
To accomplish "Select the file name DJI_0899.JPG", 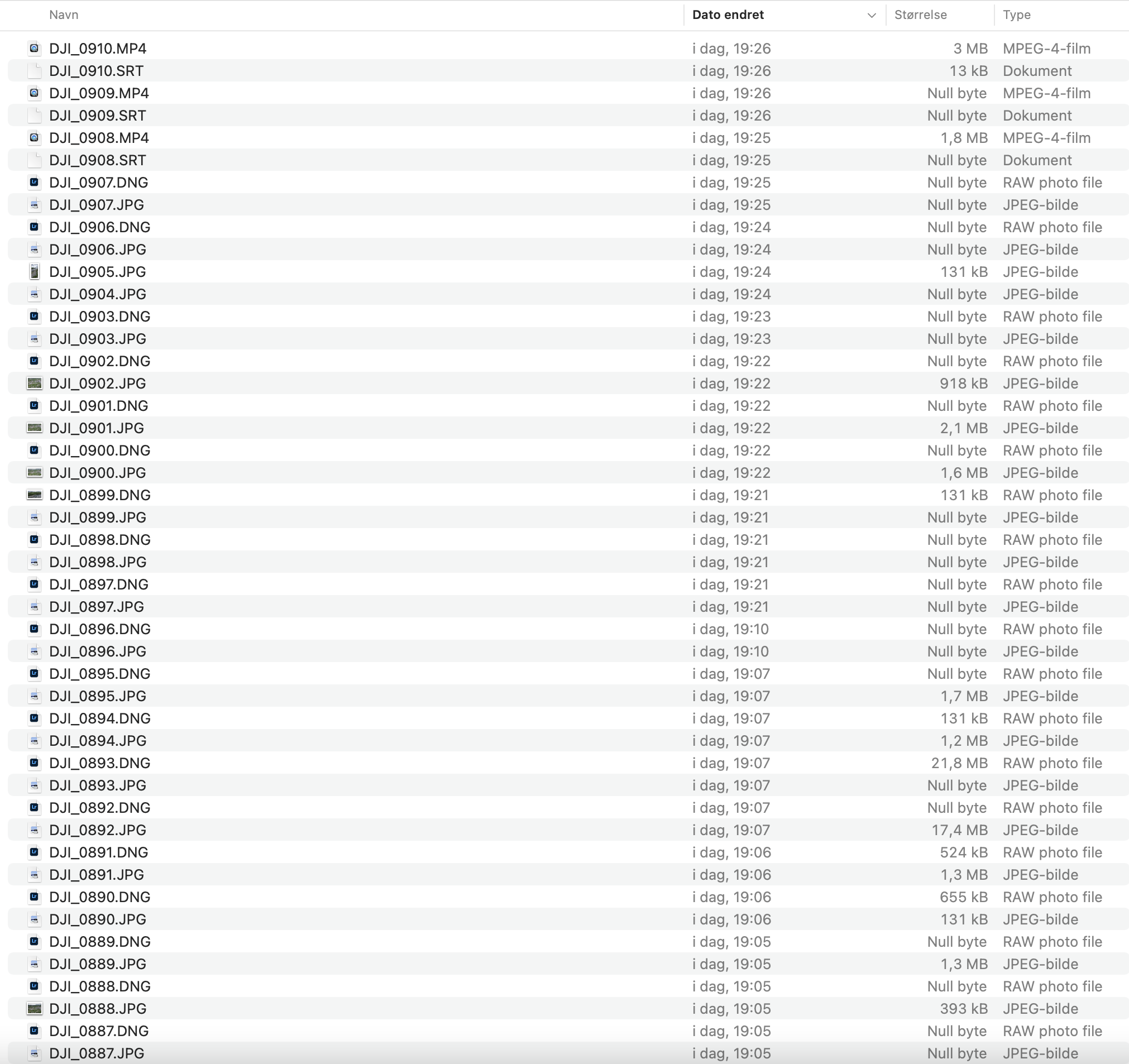I will (98, 518).
